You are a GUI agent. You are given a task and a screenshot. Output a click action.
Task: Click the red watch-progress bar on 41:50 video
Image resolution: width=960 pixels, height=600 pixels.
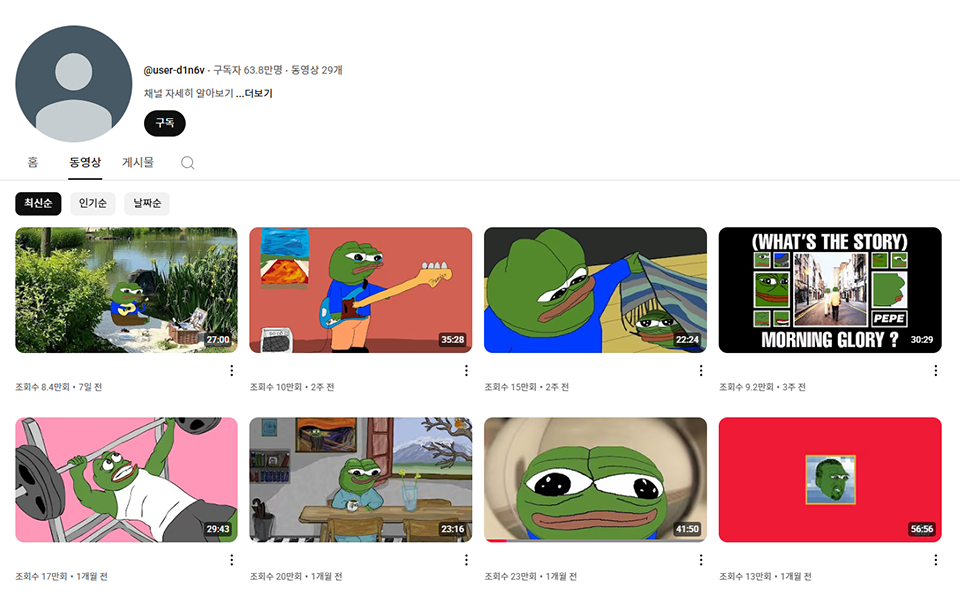(x=495, y=541)
